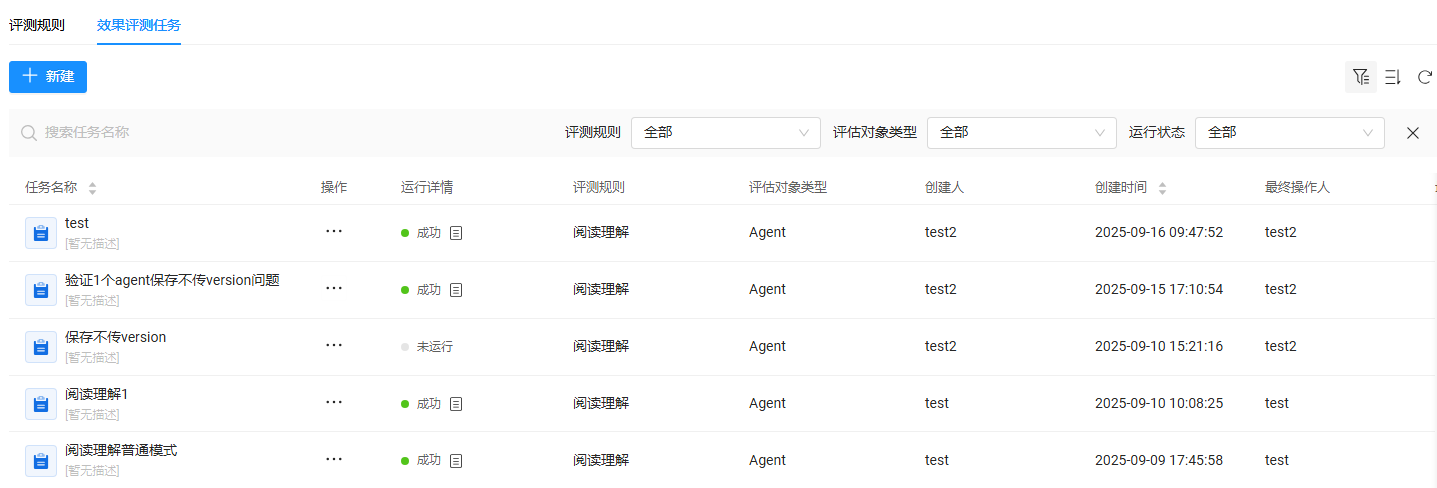Sort the table by 任务名称 column
Image resolution: width=1437 pixels, height=488 pixels.
coord(93,188)
